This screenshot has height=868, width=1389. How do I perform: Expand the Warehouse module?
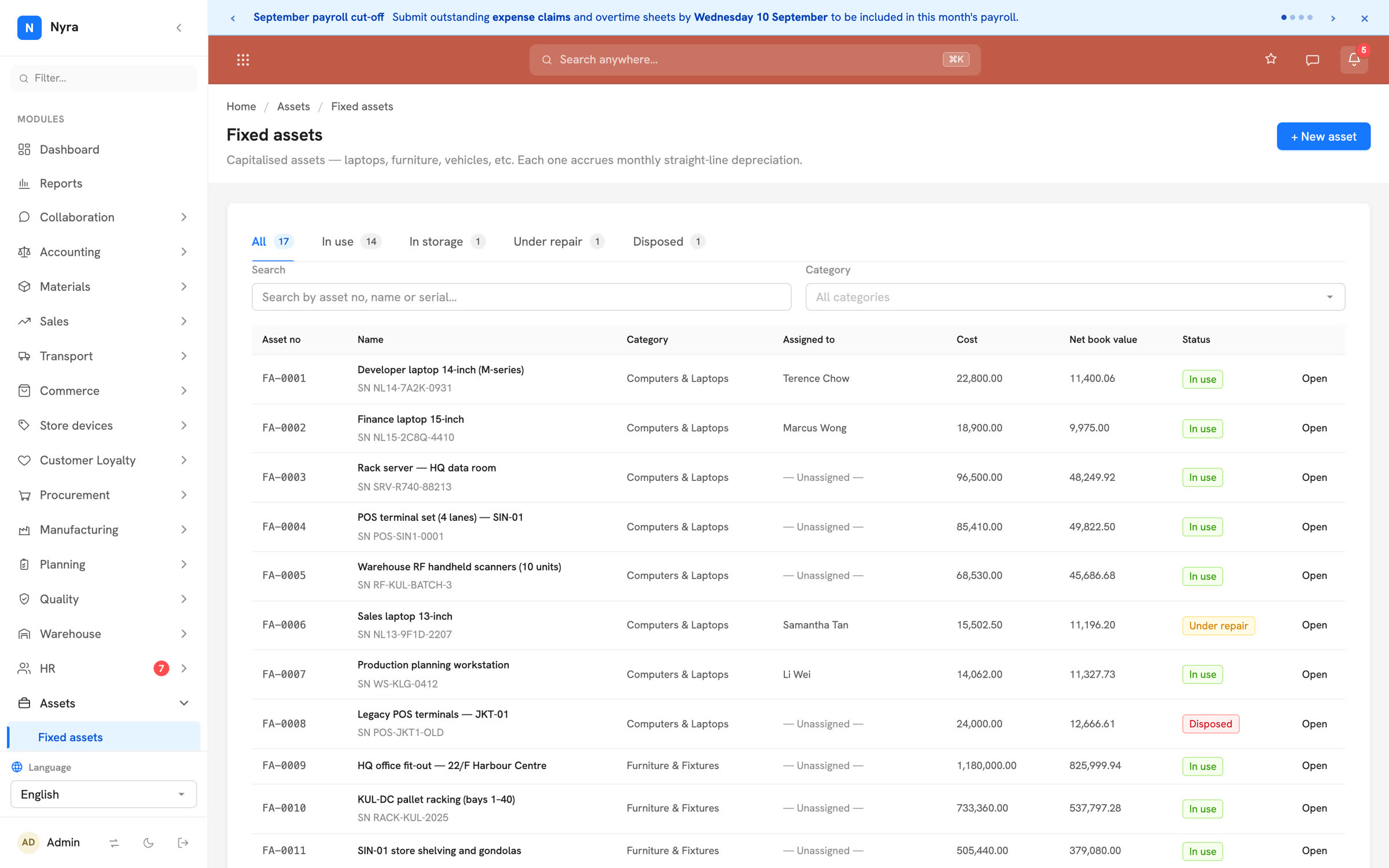pyautogui.click(x=104, y=634)
